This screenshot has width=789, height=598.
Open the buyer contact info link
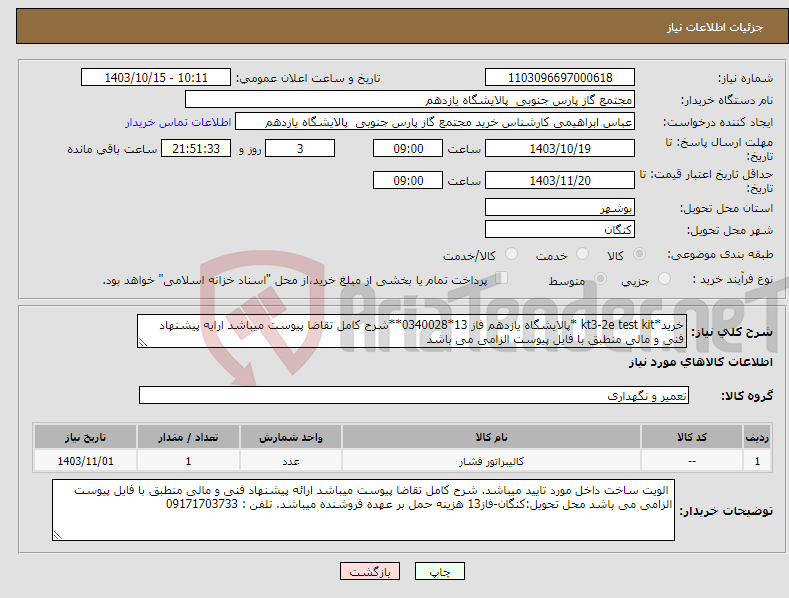[x=178, y=122]
